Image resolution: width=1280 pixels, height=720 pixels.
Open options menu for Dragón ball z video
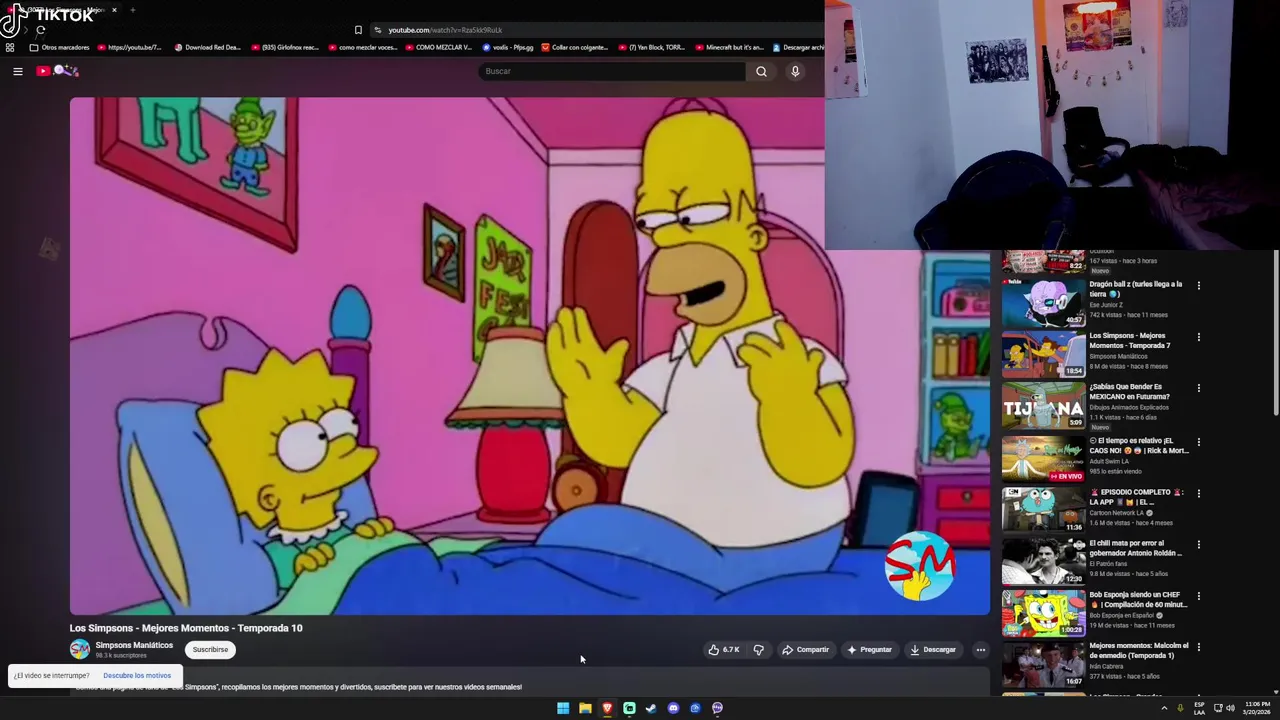pos(1198,285)
